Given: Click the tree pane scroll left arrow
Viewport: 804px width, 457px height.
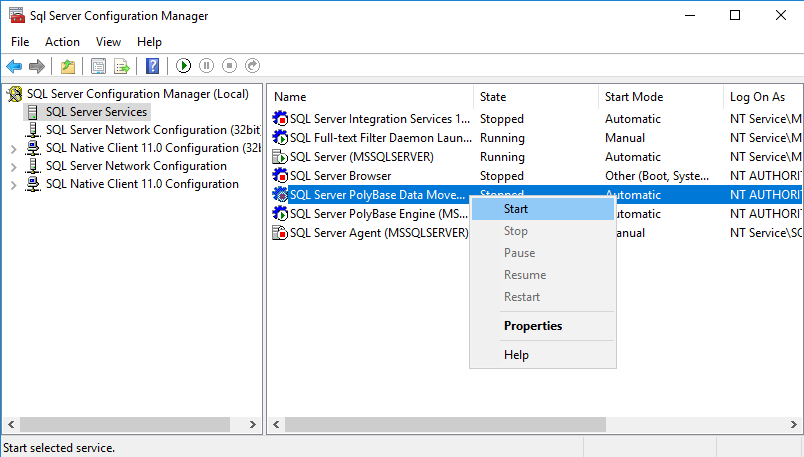Looking at the screenshot, I should click(11, 424).
